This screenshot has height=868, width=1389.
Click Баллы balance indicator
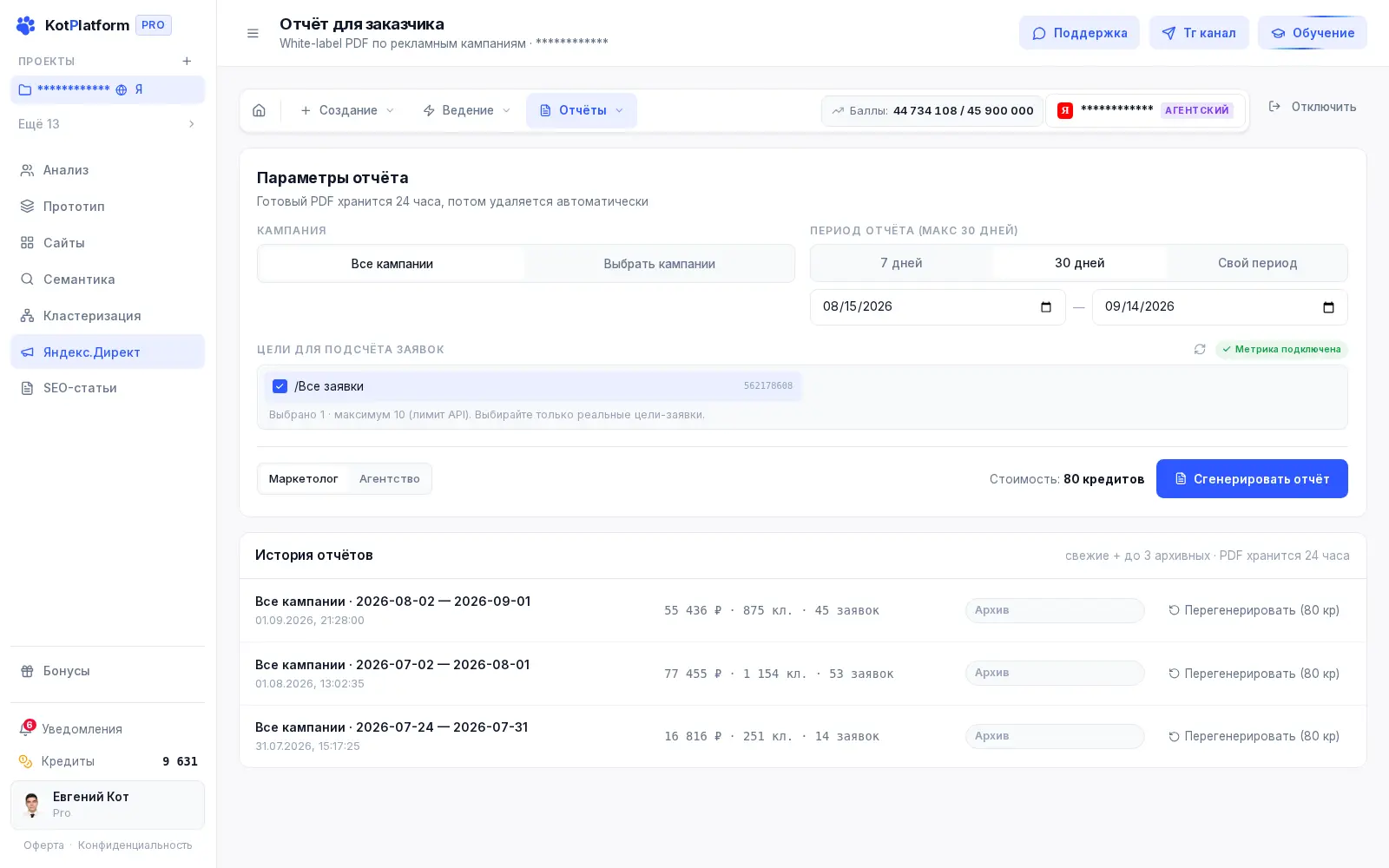pos(932,110)
